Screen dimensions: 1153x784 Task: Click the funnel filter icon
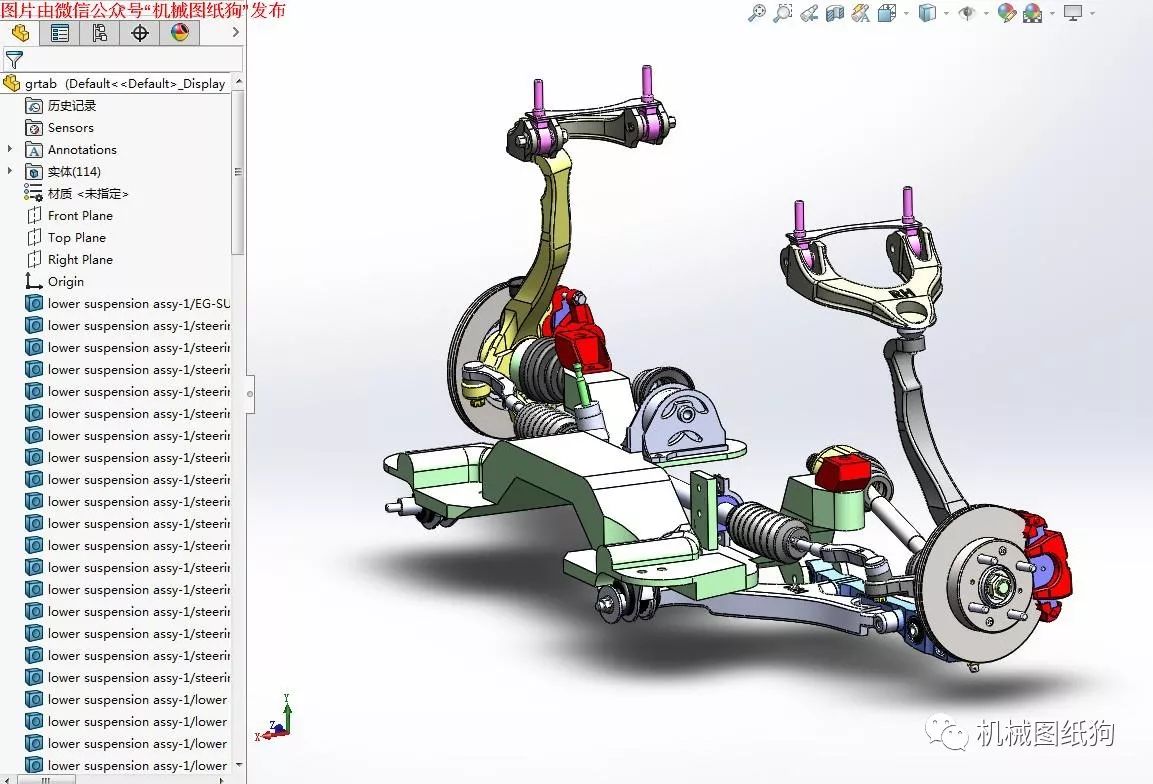point(14,60)
